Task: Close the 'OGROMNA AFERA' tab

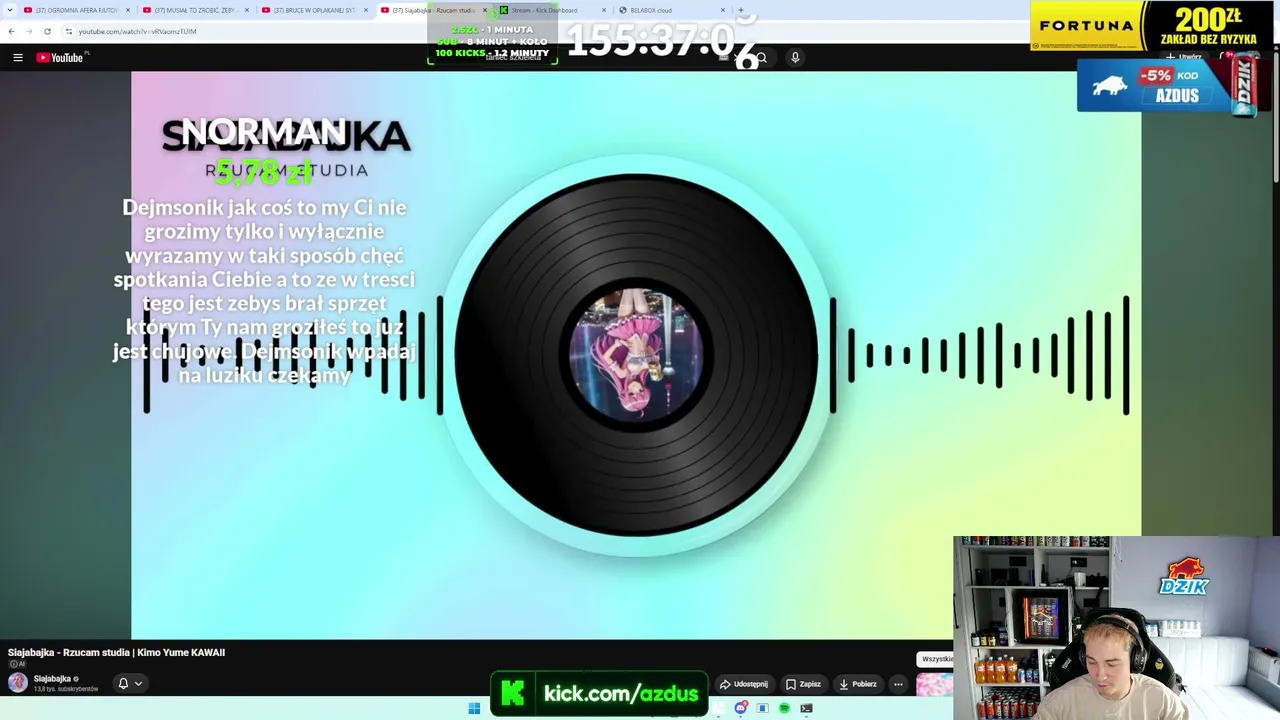Action: 128,10
